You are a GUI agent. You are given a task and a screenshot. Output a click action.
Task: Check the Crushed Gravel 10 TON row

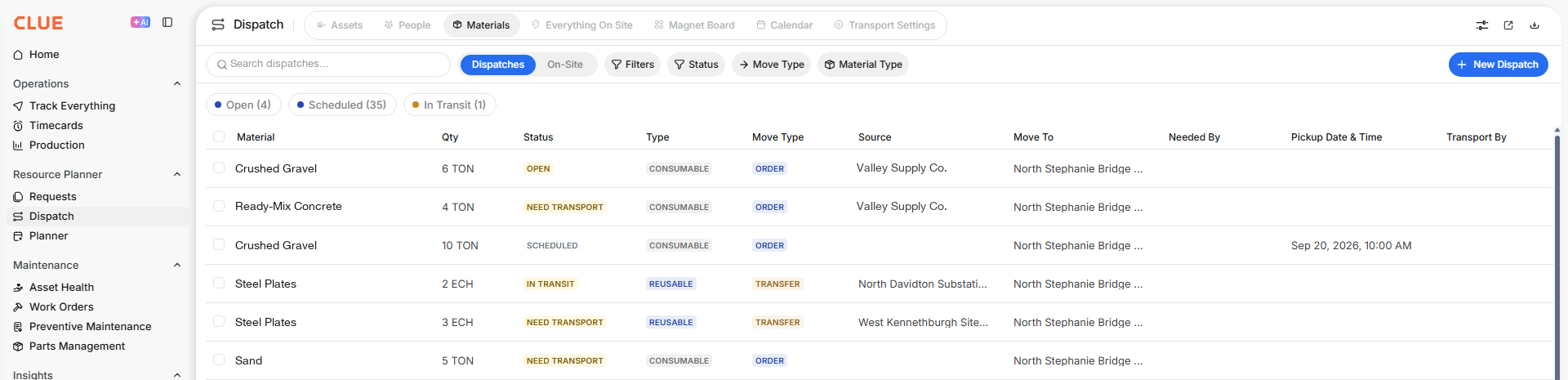click(219, 244)
